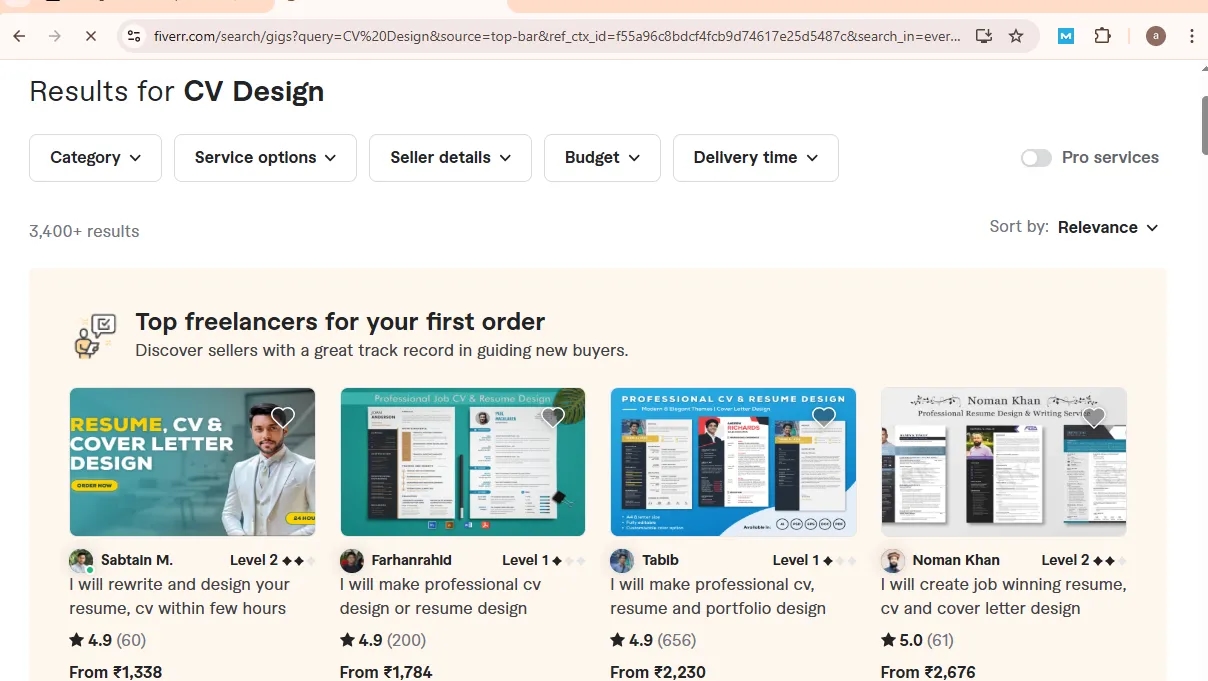Open site information icon in address bar
The image size is (1208, 681).
coord(133,36)
